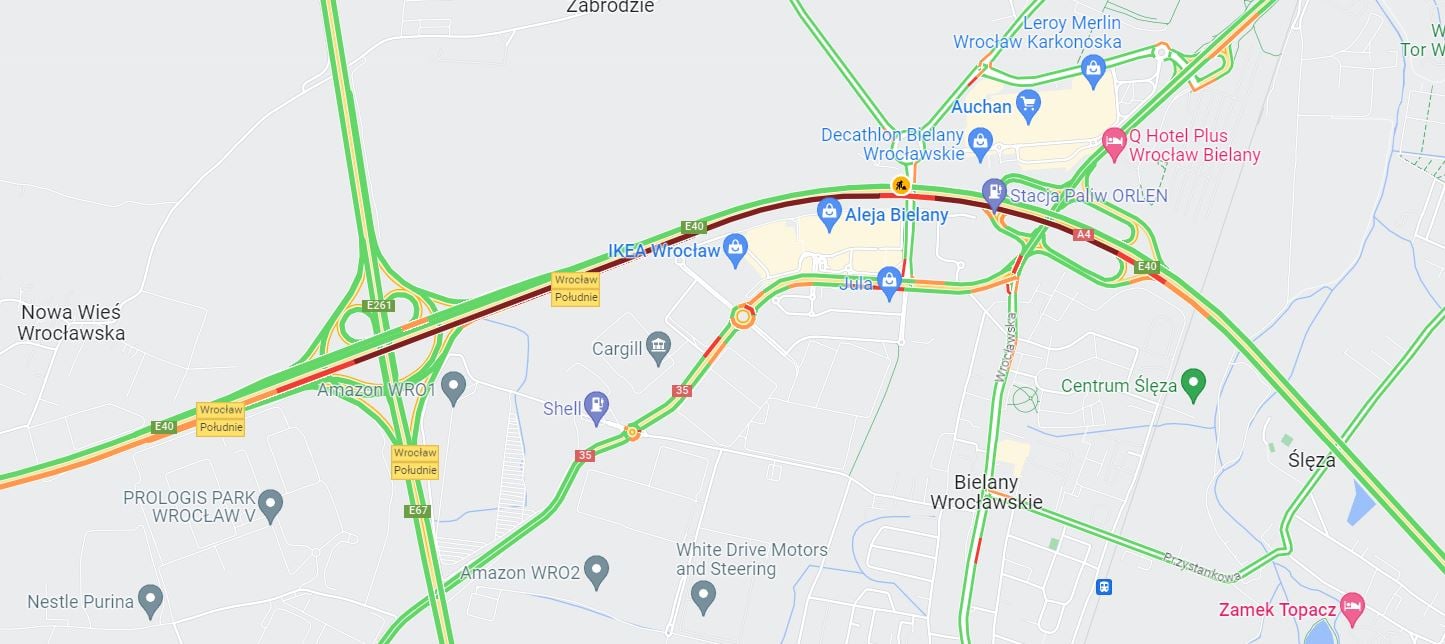Click the Nestle Purina location pin
Image resolution: width=1445 pixels, height=644 pixels.
(x=150, y=600)
